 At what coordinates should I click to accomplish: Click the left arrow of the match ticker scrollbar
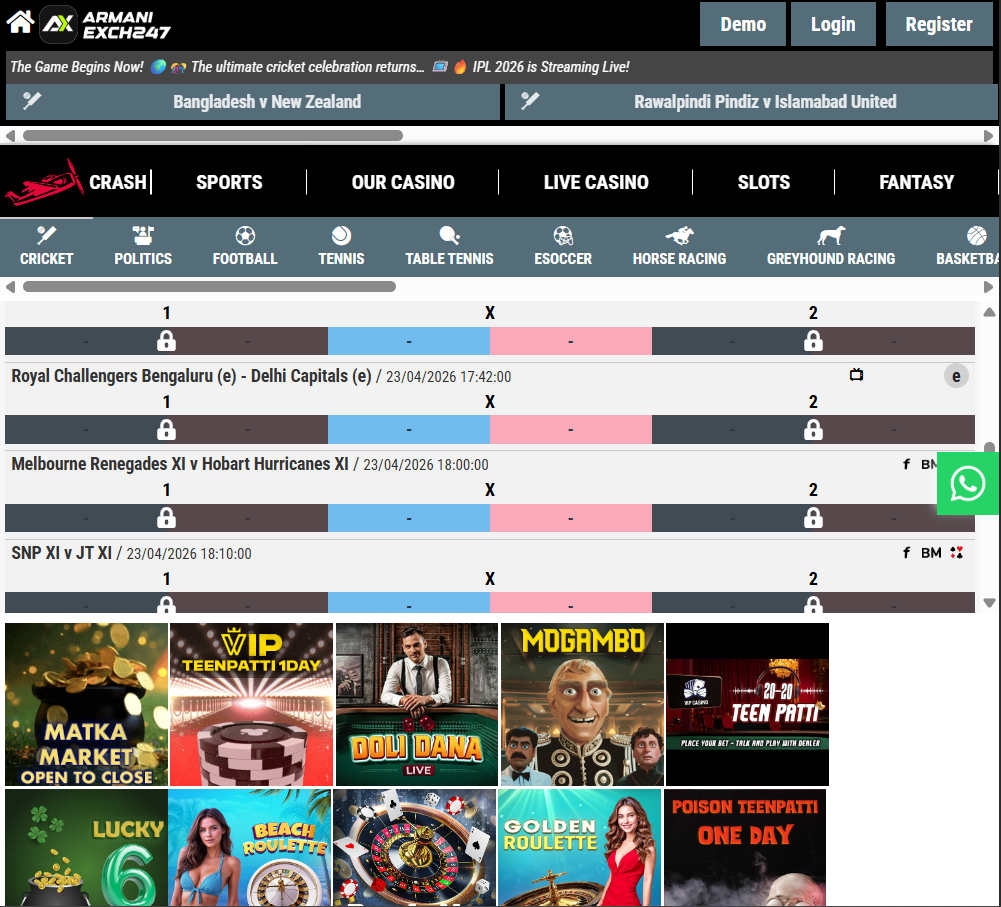(x=10, y=136)
